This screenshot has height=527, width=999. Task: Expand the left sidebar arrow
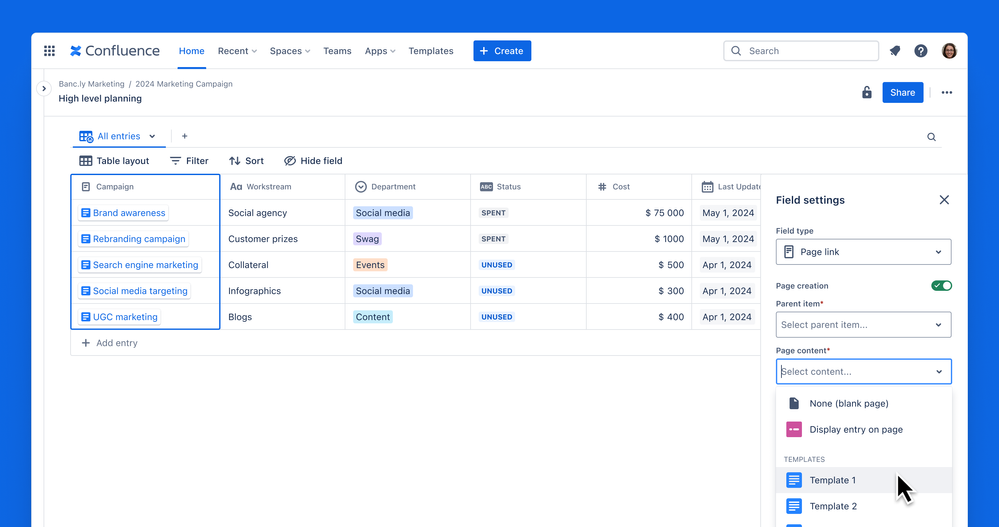click(43, 89)
